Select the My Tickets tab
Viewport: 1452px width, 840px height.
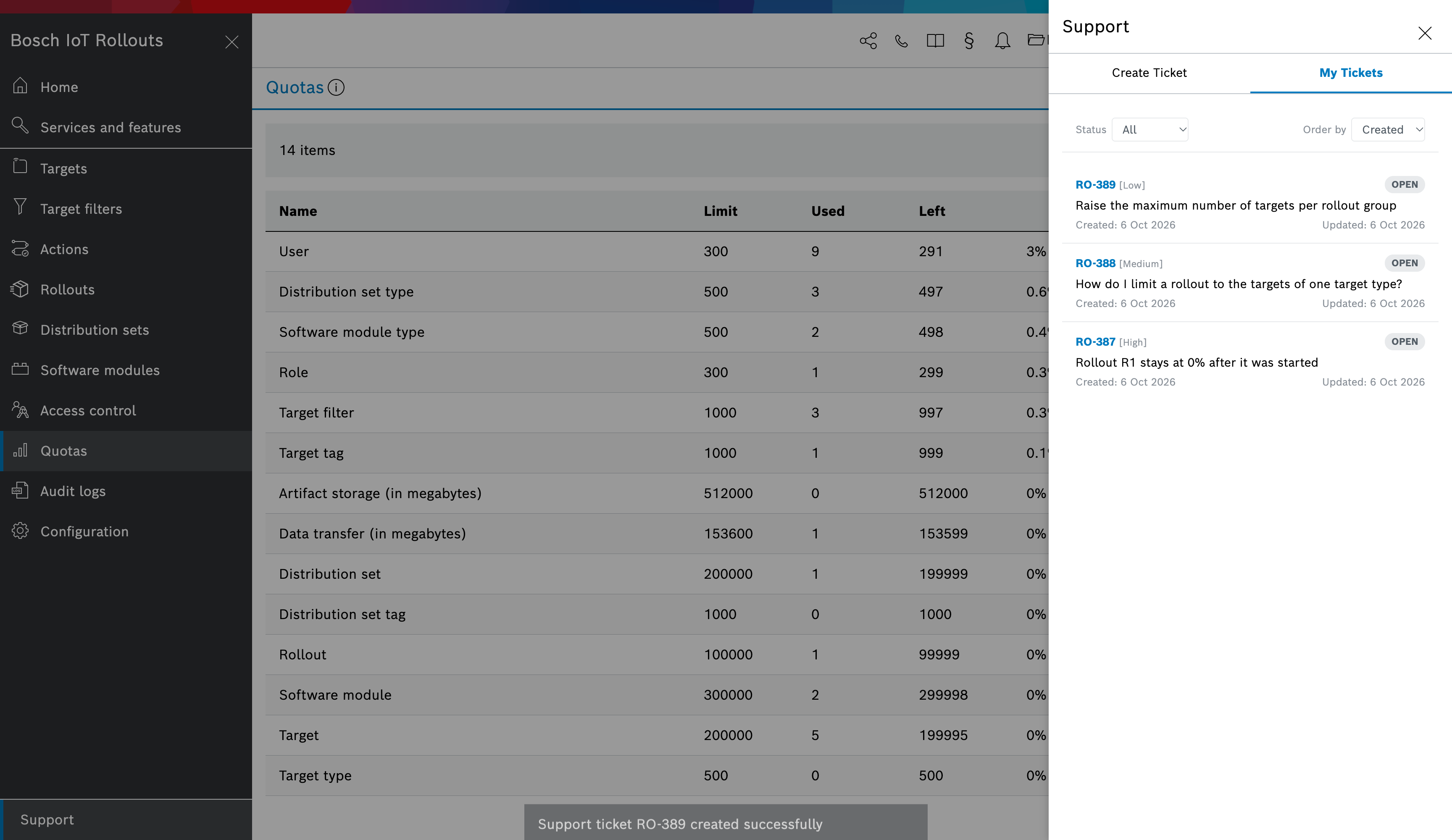[x=1351, y=73]
